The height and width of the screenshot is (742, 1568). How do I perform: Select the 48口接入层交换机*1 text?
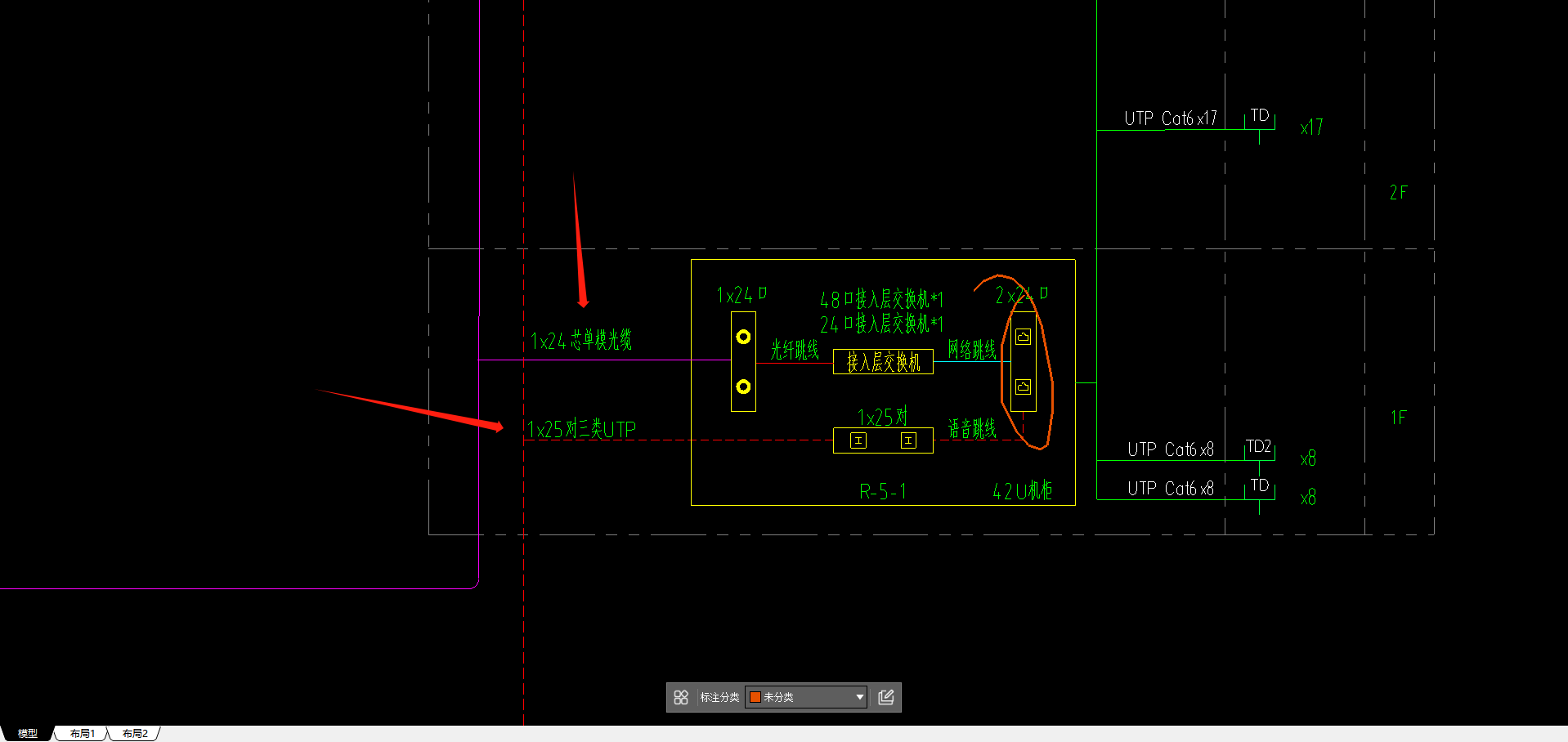[x=881, y=299]
